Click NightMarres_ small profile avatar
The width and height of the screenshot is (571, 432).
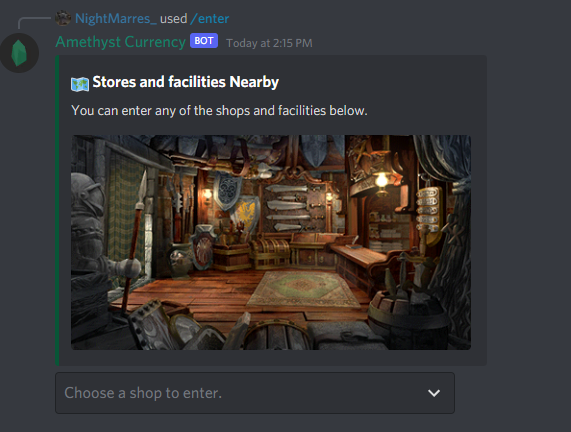point(63,18)
